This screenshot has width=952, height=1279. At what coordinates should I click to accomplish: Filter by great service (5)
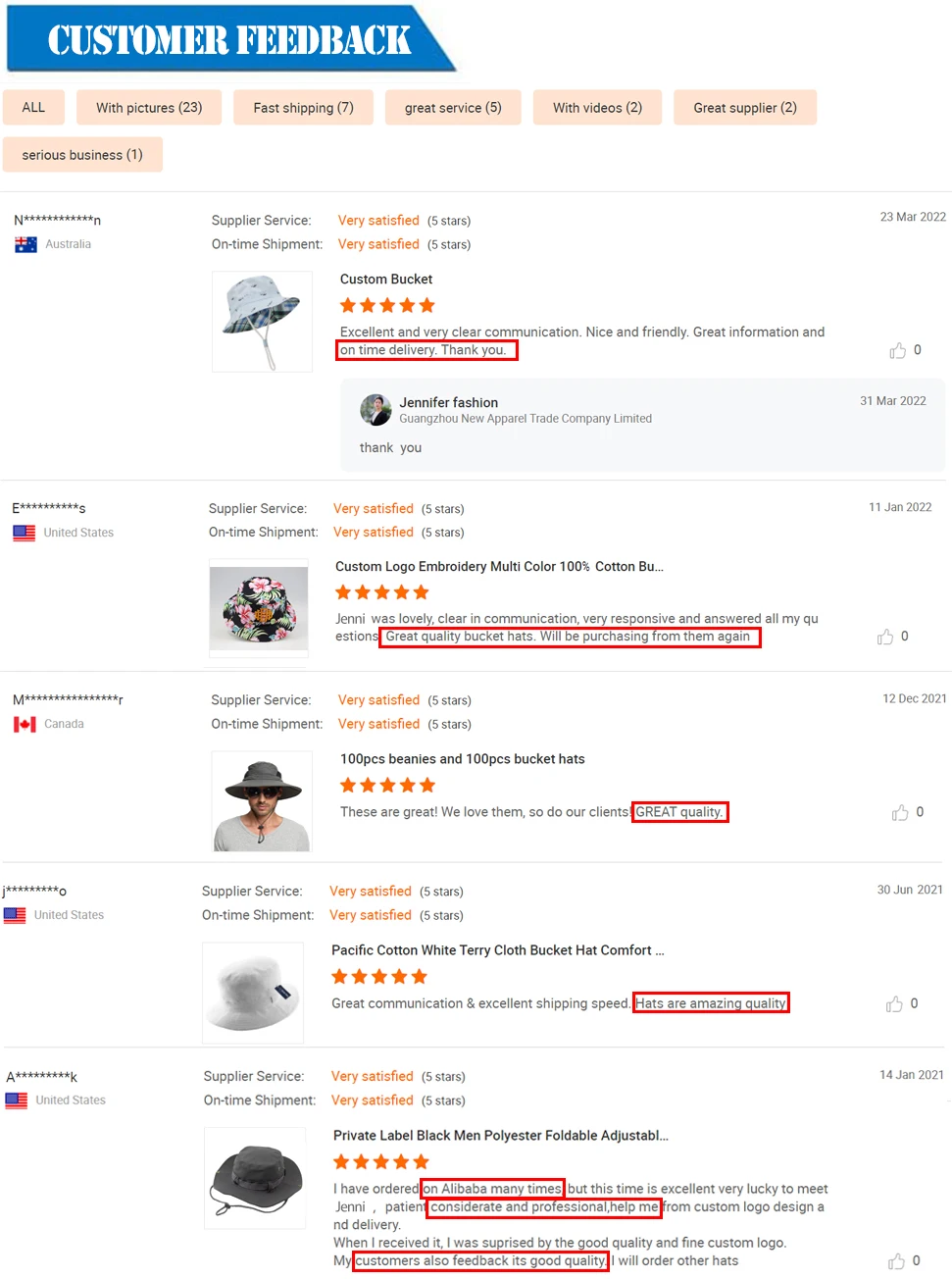[453, 107]
